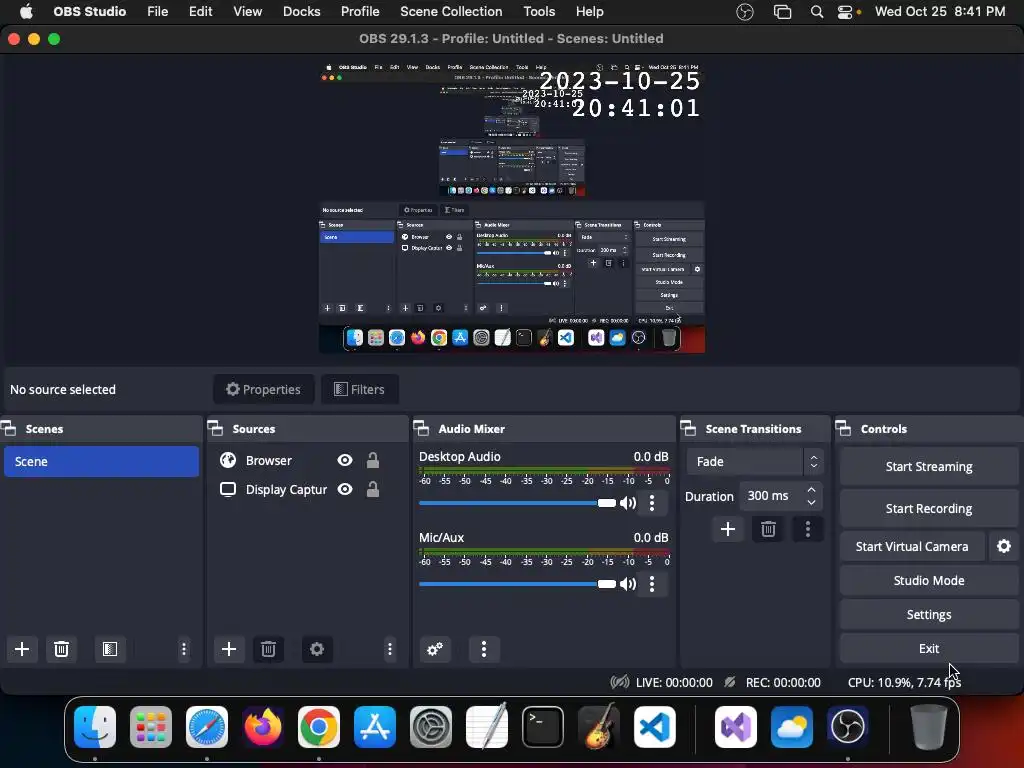Float the Audio Mixer dock icon

(x=421, y=429)
